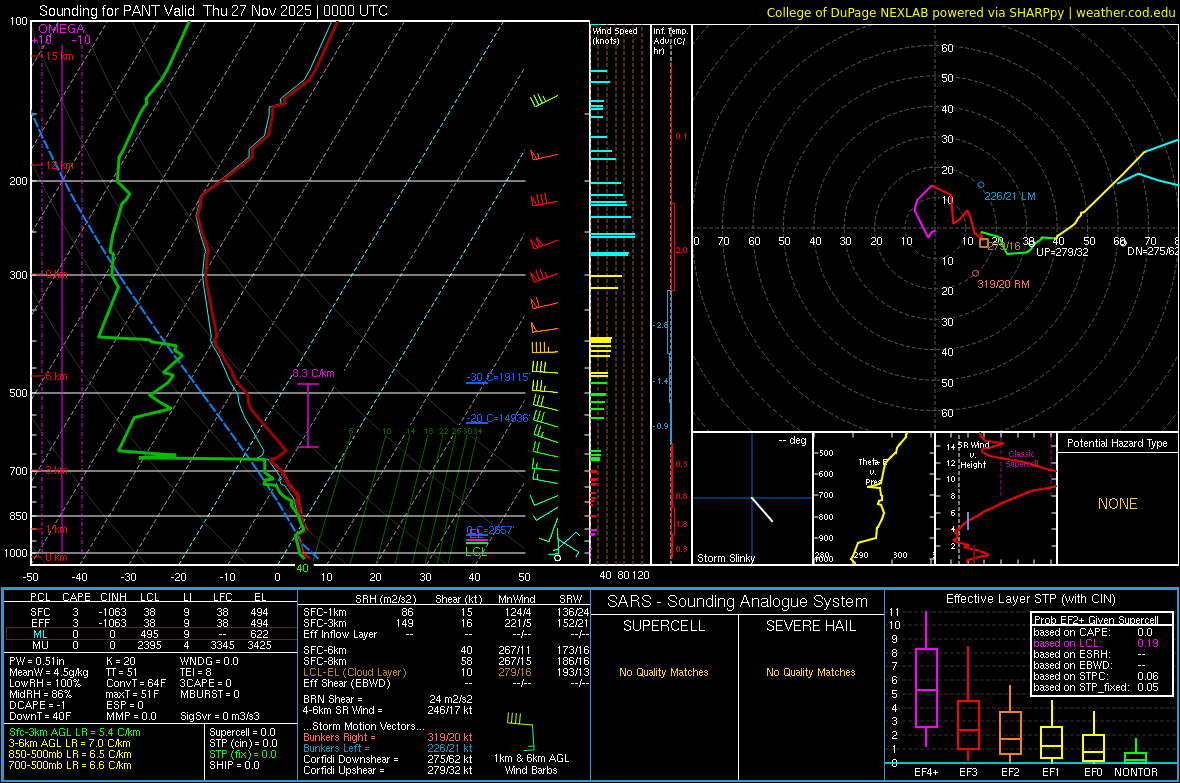
Task: Click the 8.3 C/km lapse rate label
Action: click(x=313, y=373)
